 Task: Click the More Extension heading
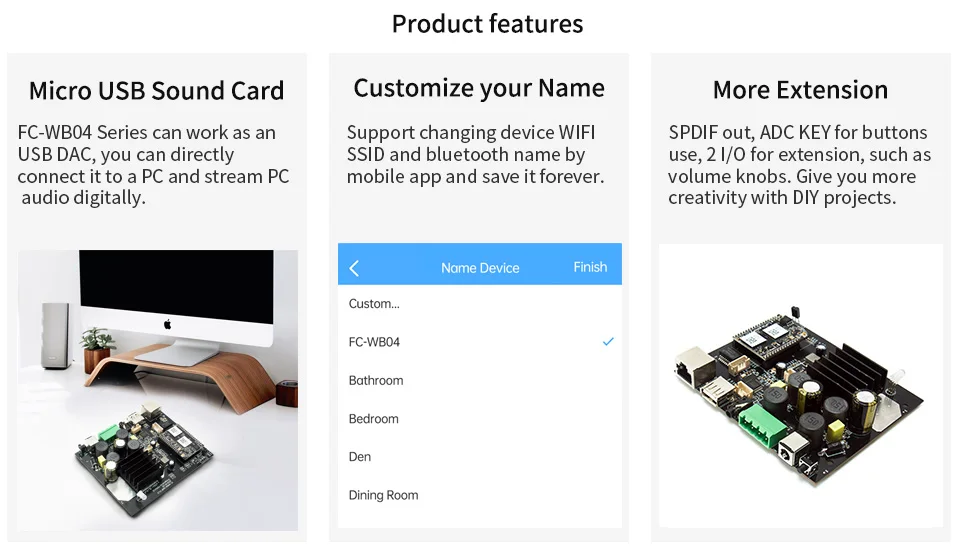[x=800, y=90]
